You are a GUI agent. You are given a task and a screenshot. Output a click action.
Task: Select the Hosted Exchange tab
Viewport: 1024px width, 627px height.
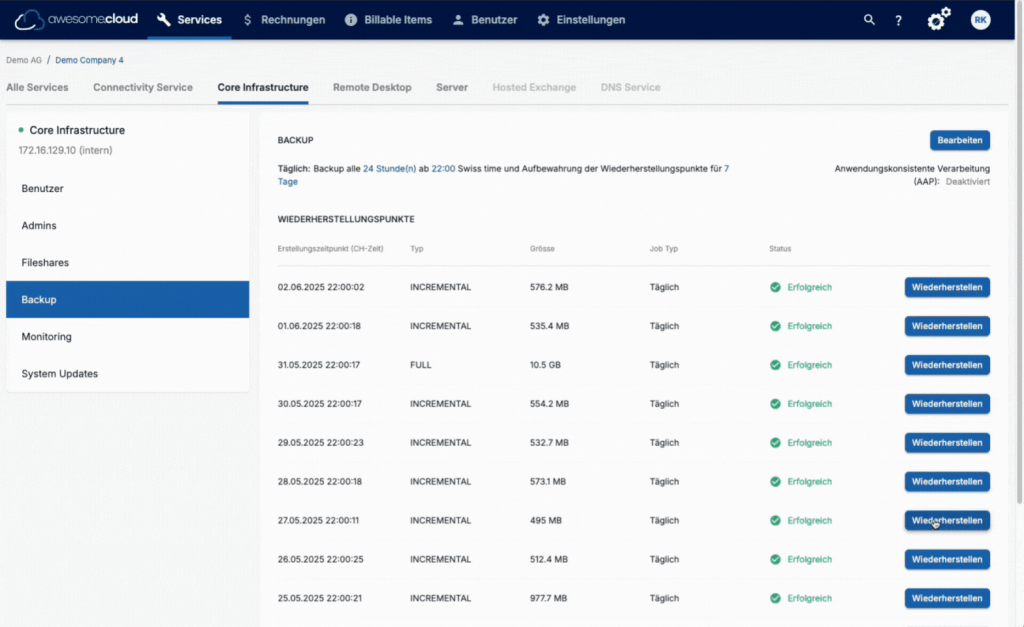pyautogui.click(x=534, y=88)
